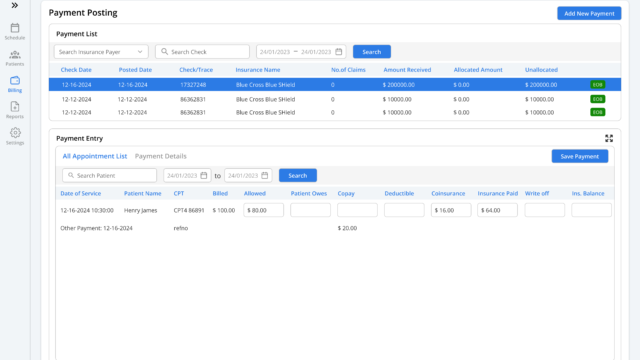Open the Search Insurance Payer dropdown
The image size is (640, 360).
(x=101, y=52)
